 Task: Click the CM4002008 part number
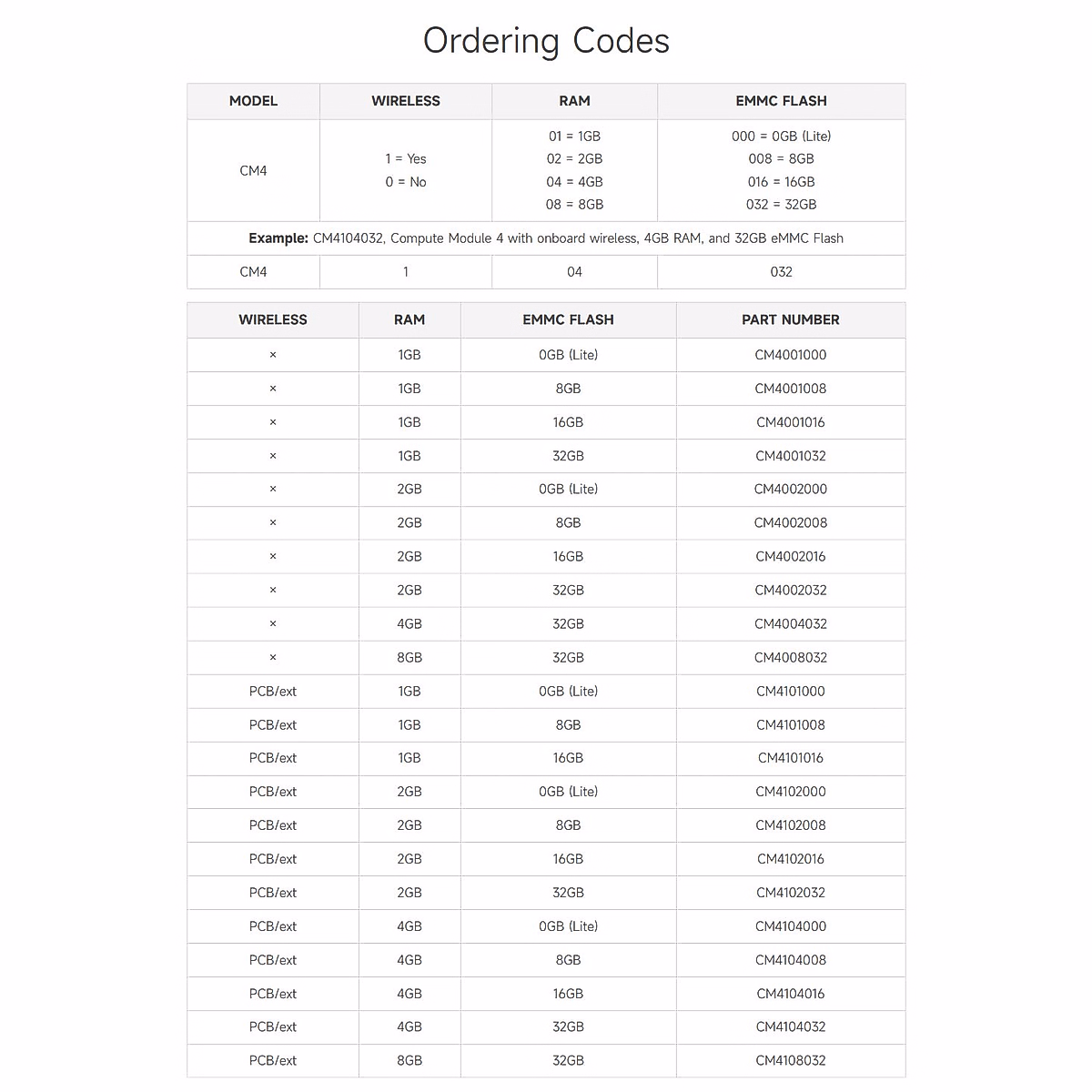790,522
